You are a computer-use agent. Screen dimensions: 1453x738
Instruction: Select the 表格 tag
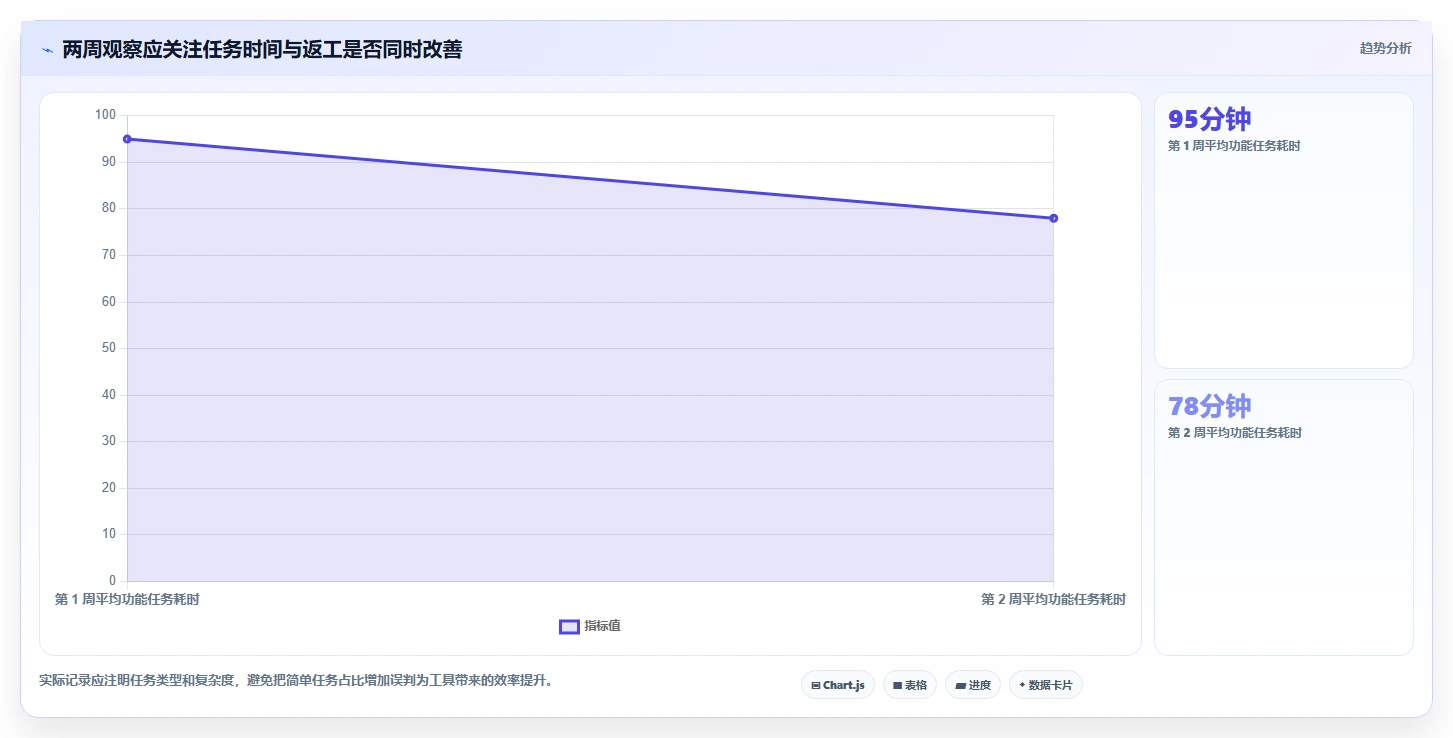(x=910, y=685)
